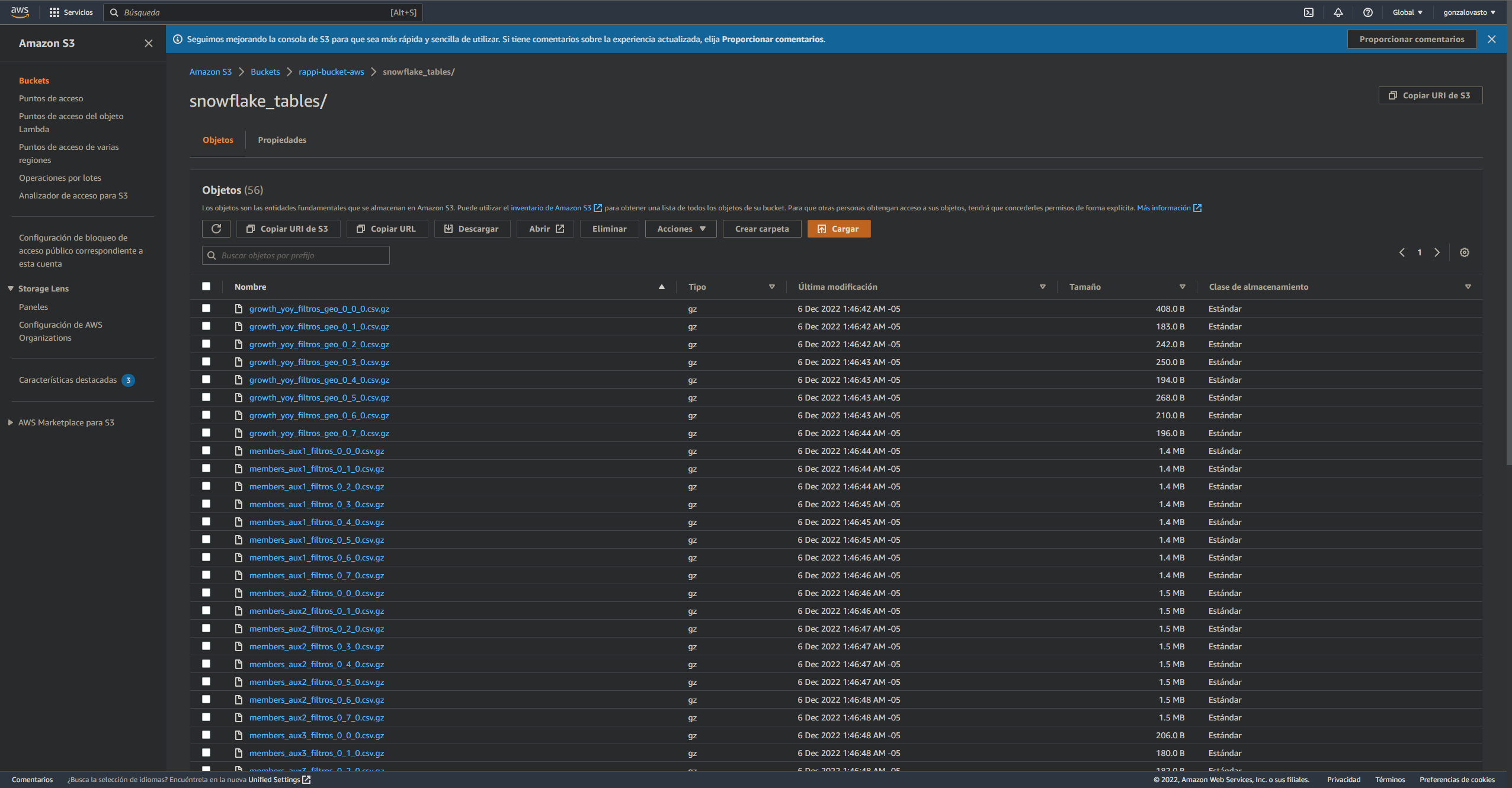Open Unified Settings external link

pyautogui.click(x=280, y=780)
